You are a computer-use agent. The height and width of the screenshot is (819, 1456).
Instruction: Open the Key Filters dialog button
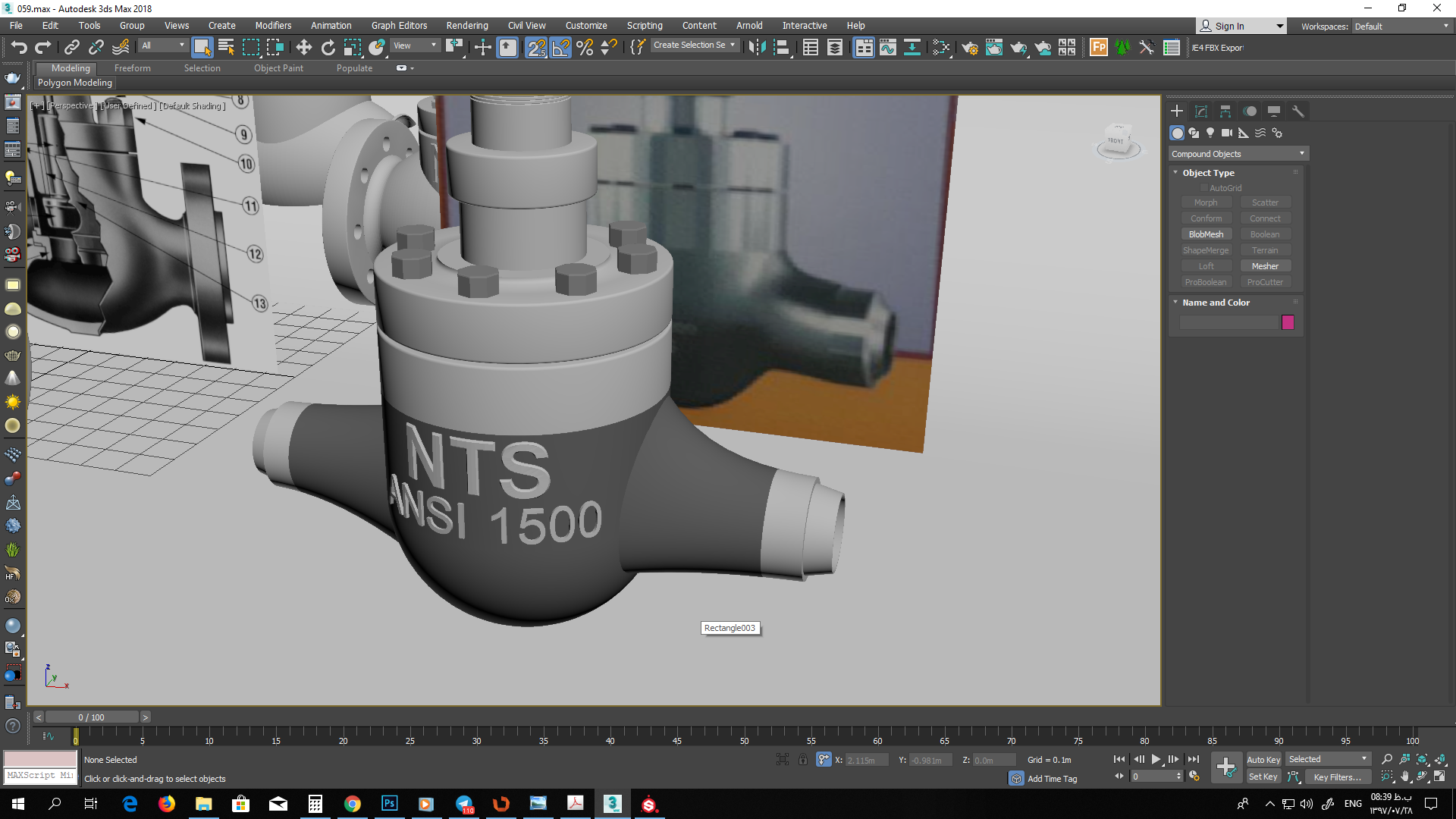tap(1337, 777)
